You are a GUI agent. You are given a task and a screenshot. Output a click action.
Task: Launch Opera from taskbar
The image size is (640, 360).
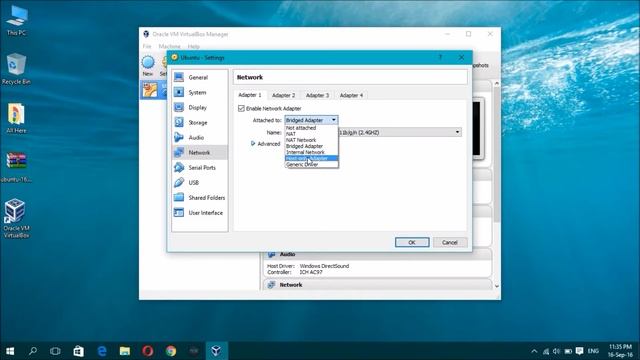tap(148, 351)
